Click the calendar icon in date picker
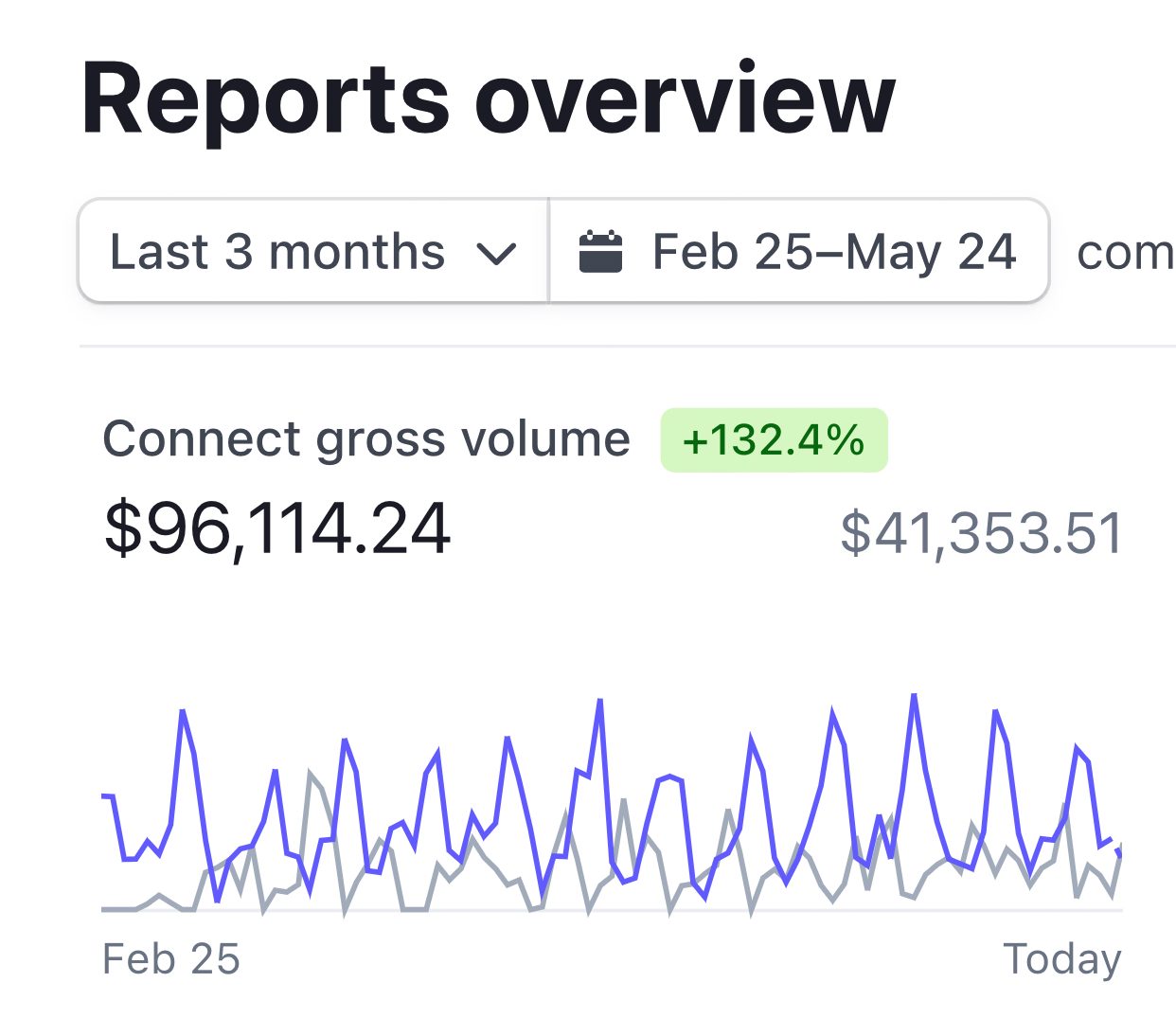This screenshot has height=1036, width=1176. [600, 252]
